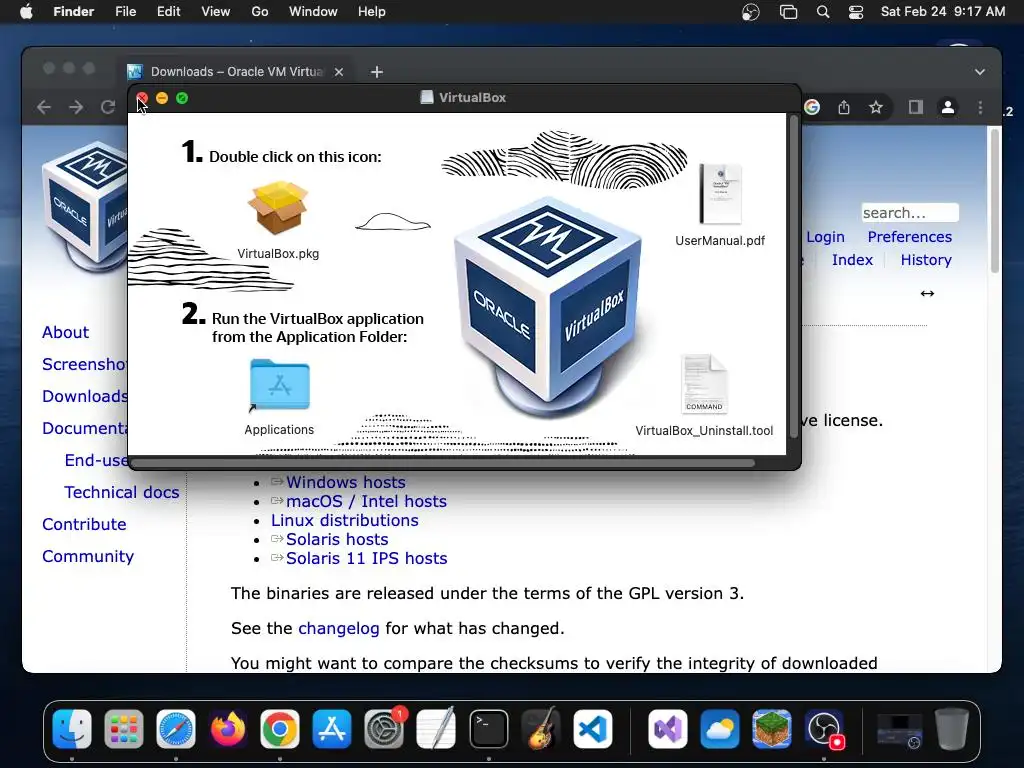The height and width of the screenshot is (768, 1024).
Task: Open TextEdit from the Dock
Action: coord(436,728)
